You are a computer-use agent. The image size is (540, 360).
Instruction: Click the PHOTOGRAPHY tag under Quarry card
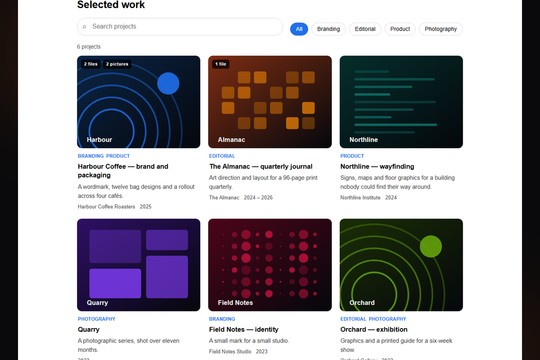tap(96, 319)
